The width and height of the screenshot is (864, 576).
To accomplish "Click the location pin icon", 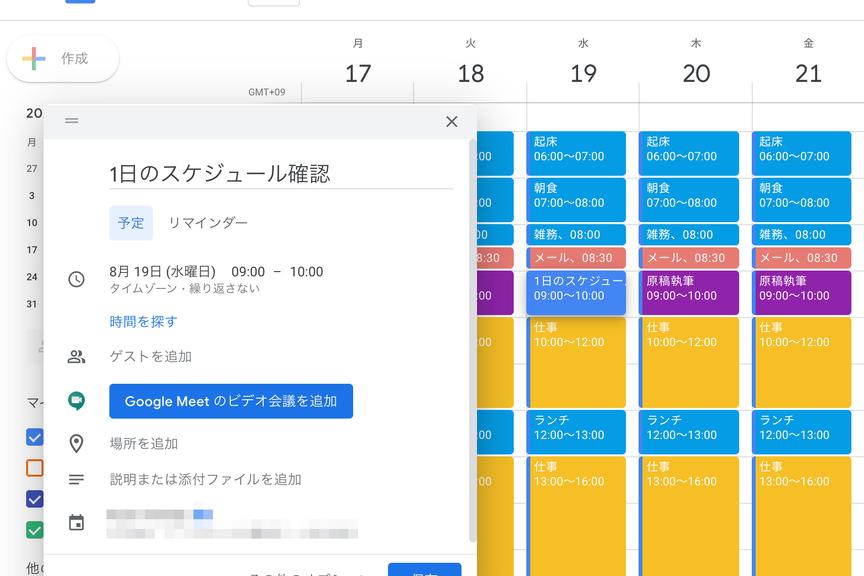I will 77,443.
